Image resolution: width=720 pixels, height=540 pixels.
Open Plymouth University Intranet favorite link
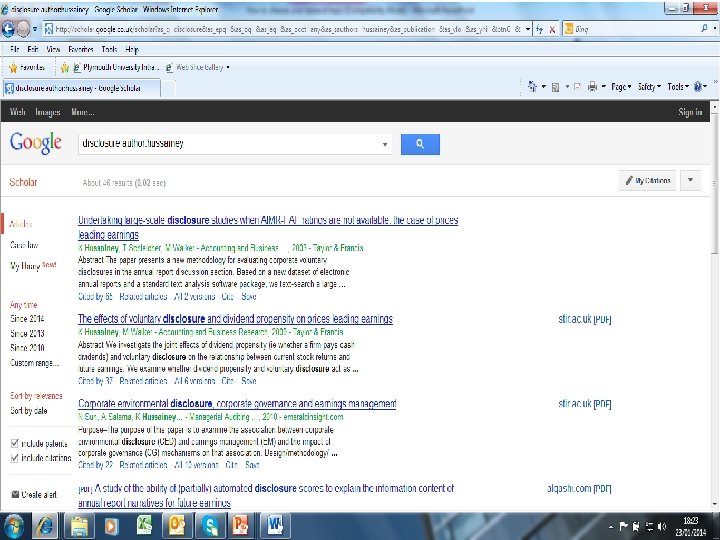coord(116,68)
